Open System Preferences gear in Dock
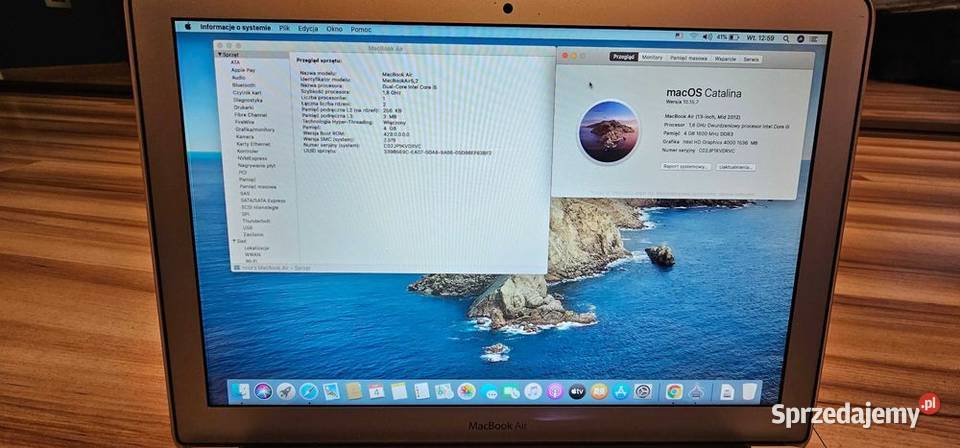 pos(643,391)
